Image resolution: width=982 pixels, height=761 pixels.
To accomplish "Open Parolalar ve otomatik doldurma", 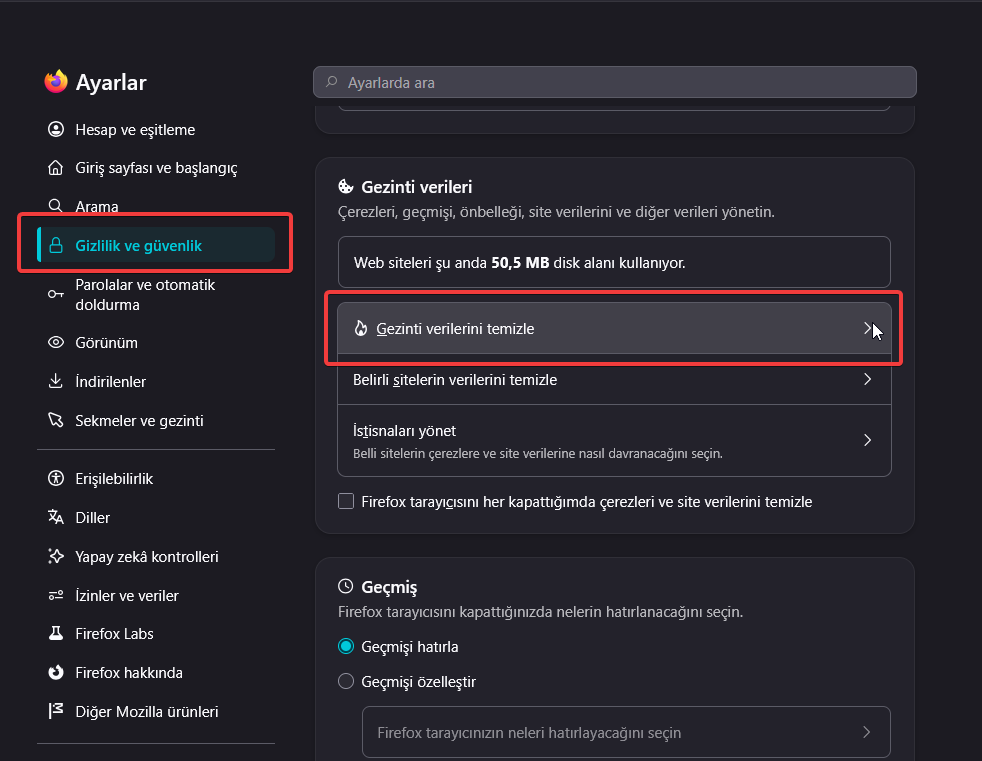I will [156, 294].
